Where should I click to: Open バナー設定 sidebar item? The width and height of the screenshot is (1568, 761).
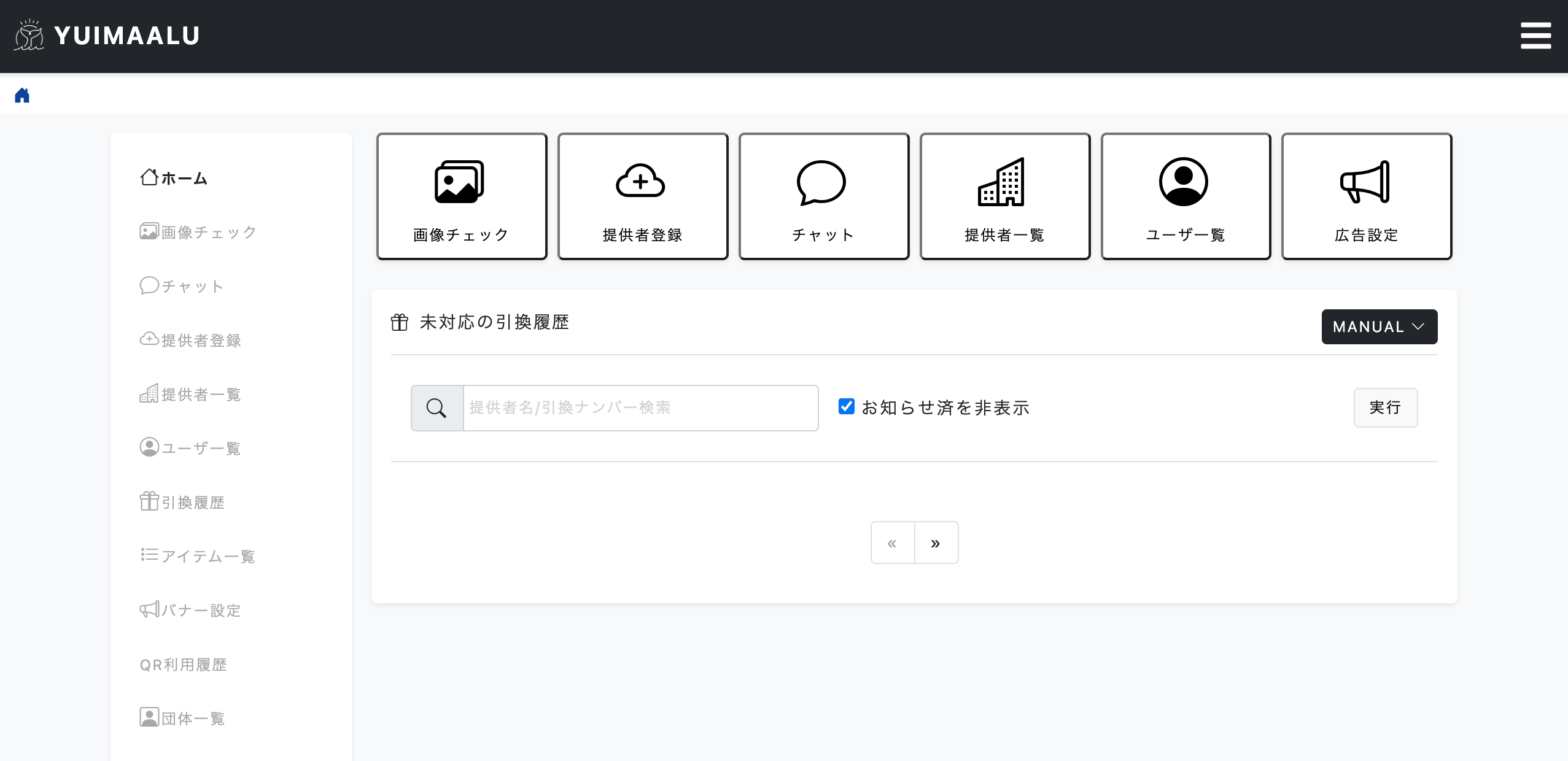coord(190,610)
